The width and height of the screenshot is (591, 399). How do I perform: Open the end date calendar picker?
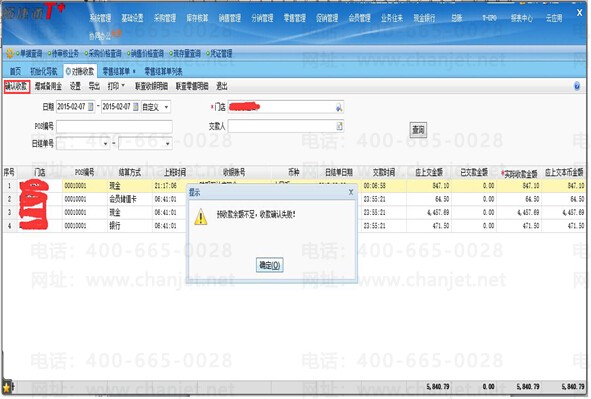[x=136, y=107]
